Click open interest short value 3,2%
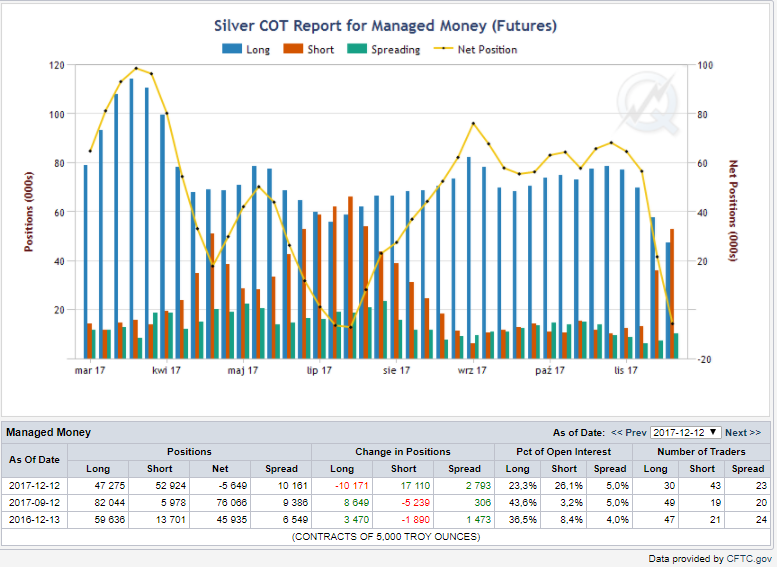 pyautogui.click(x=572, y=503)
